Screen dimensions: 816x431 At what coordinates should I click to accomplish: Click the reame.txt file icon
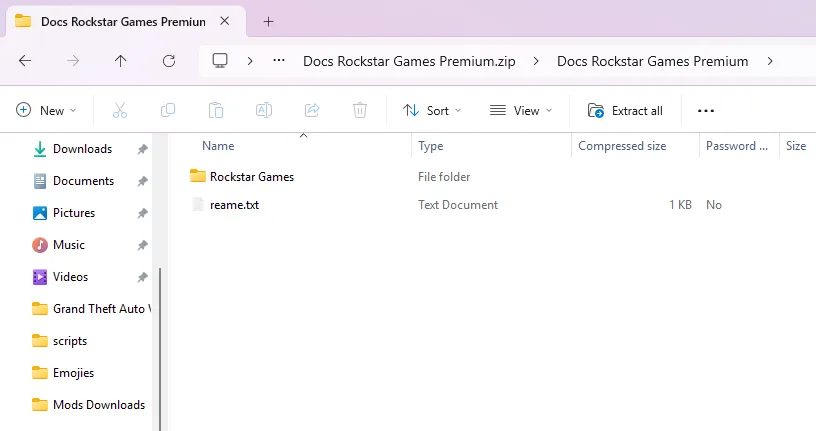198,204
